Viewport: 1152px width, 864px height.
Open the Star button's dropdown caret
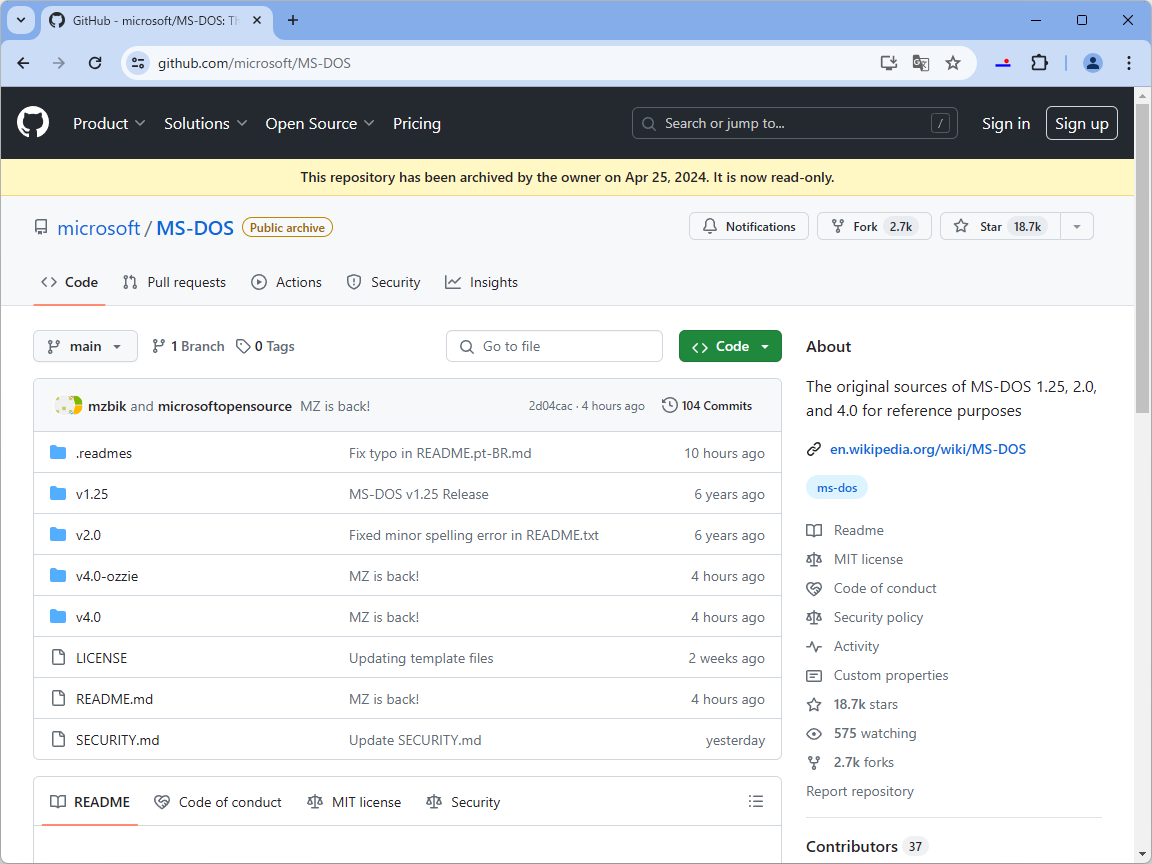[x=1076, y=226]
